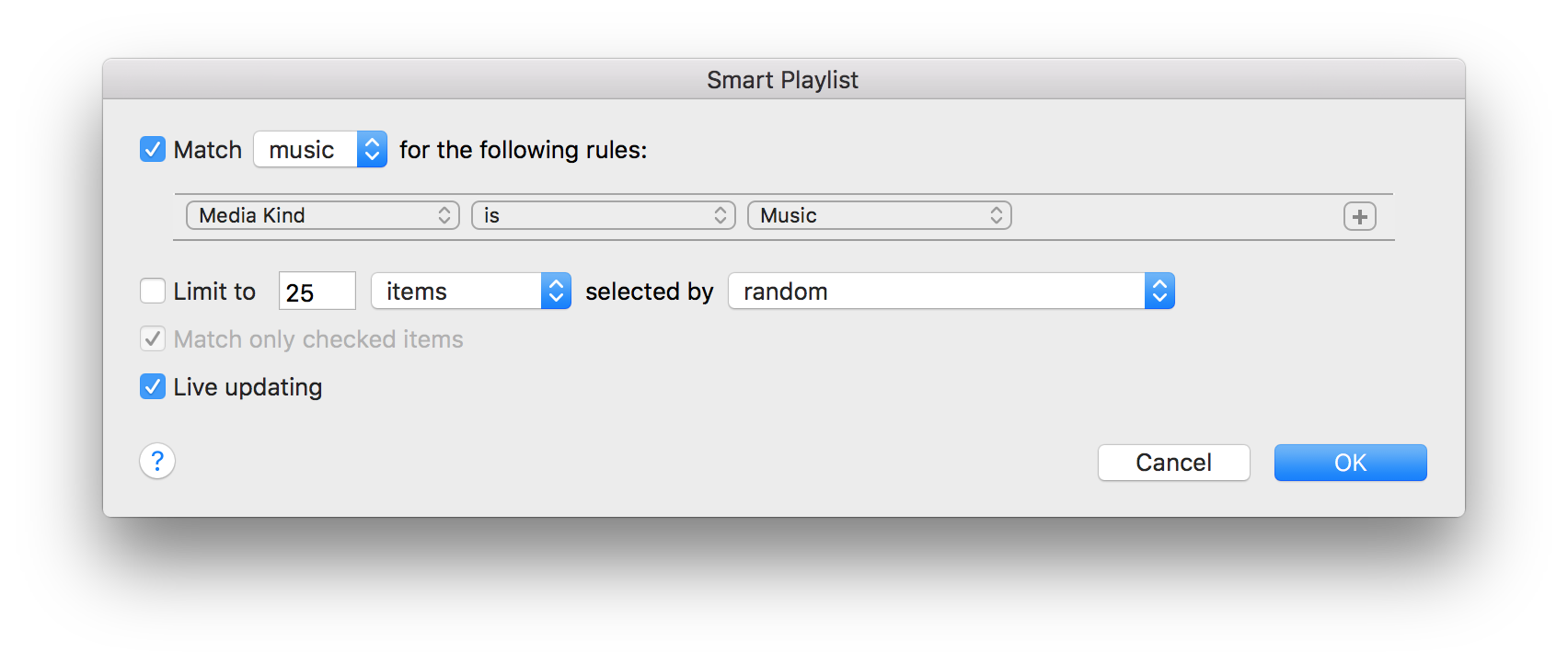Confirm the playlist with OK
This screenshot has width=1568, height=664.
click(1350, 463)
